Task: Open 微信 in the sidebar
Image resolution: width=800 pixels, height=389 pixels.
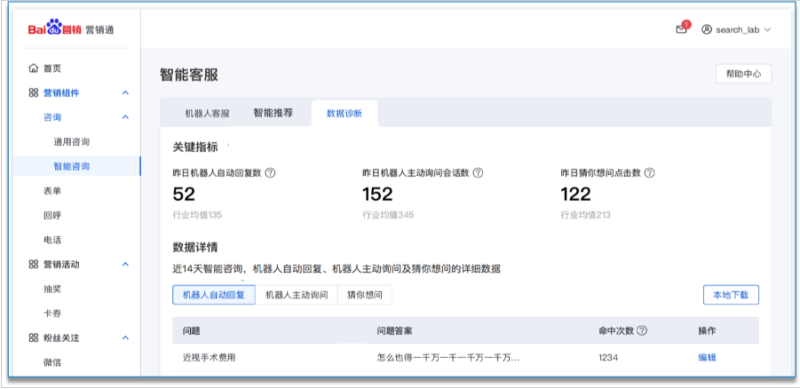Action: (53, 362)
